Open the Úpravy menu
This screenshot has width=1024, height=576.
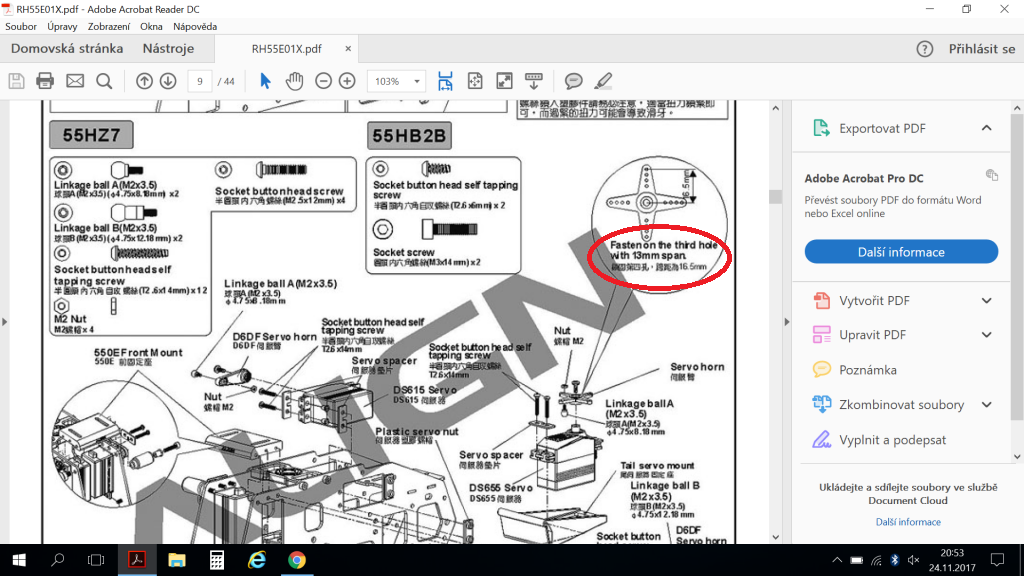point(61,26)
